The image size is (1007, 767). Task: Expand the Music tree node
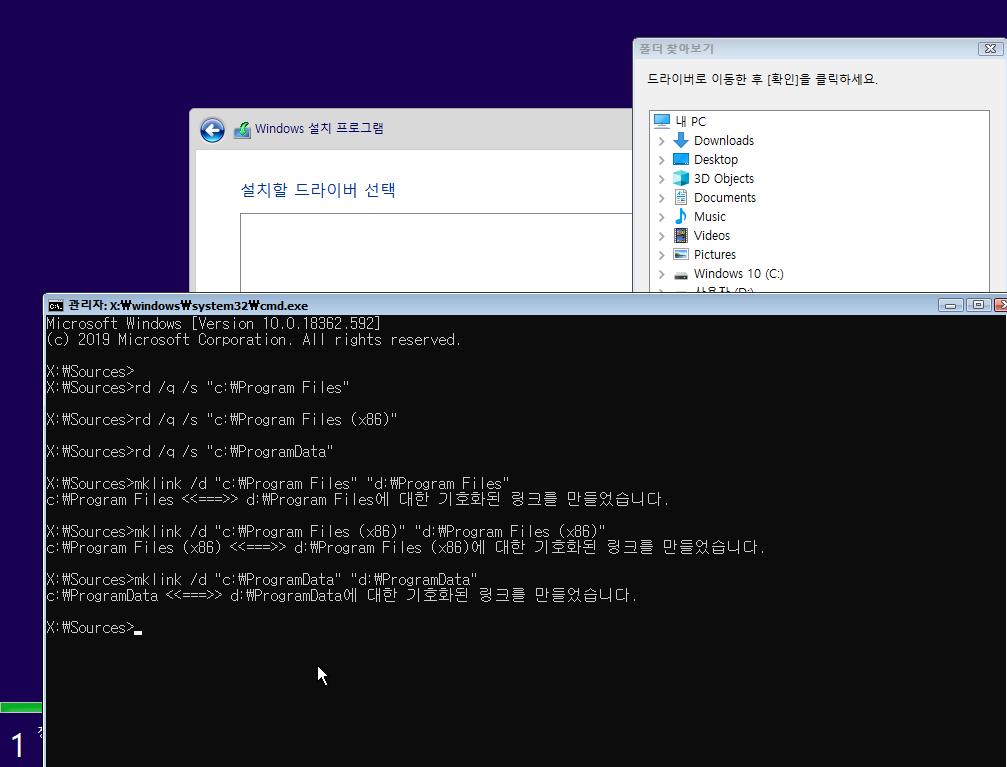tap(661, 217)
